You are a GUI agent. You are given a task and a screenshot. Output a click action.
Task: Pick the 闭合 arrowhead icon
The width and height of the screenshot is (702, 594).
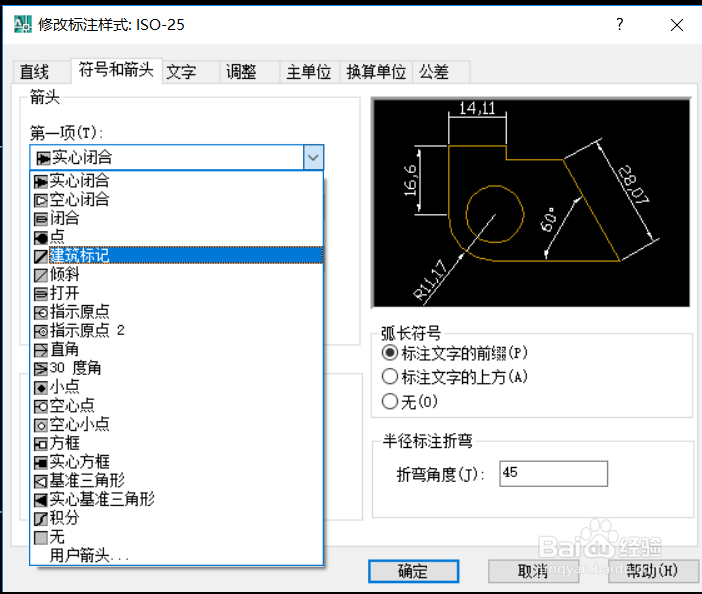point(41,219)
